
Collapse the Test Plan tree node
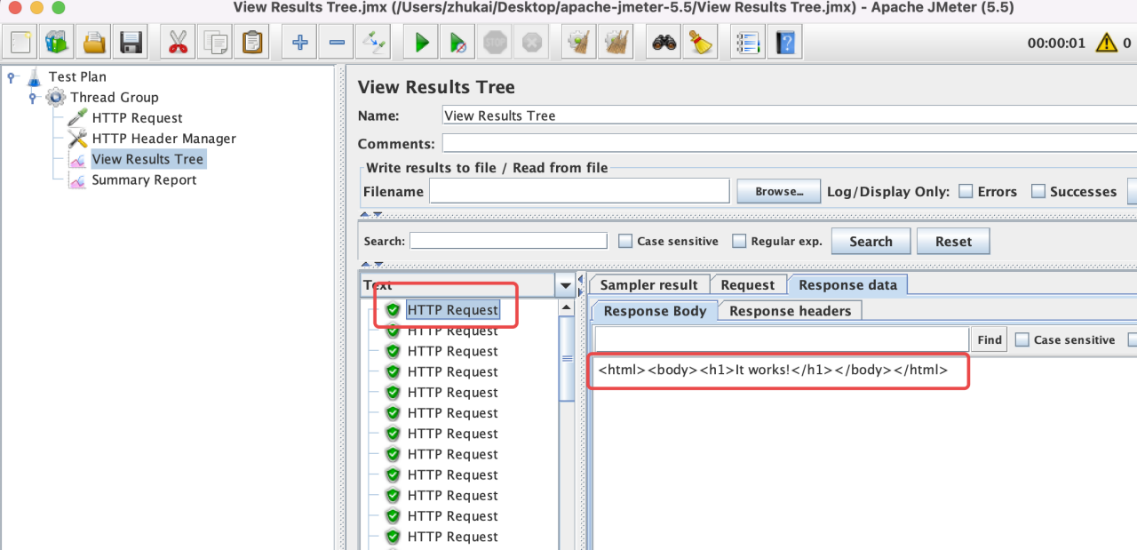pos(12,77)
